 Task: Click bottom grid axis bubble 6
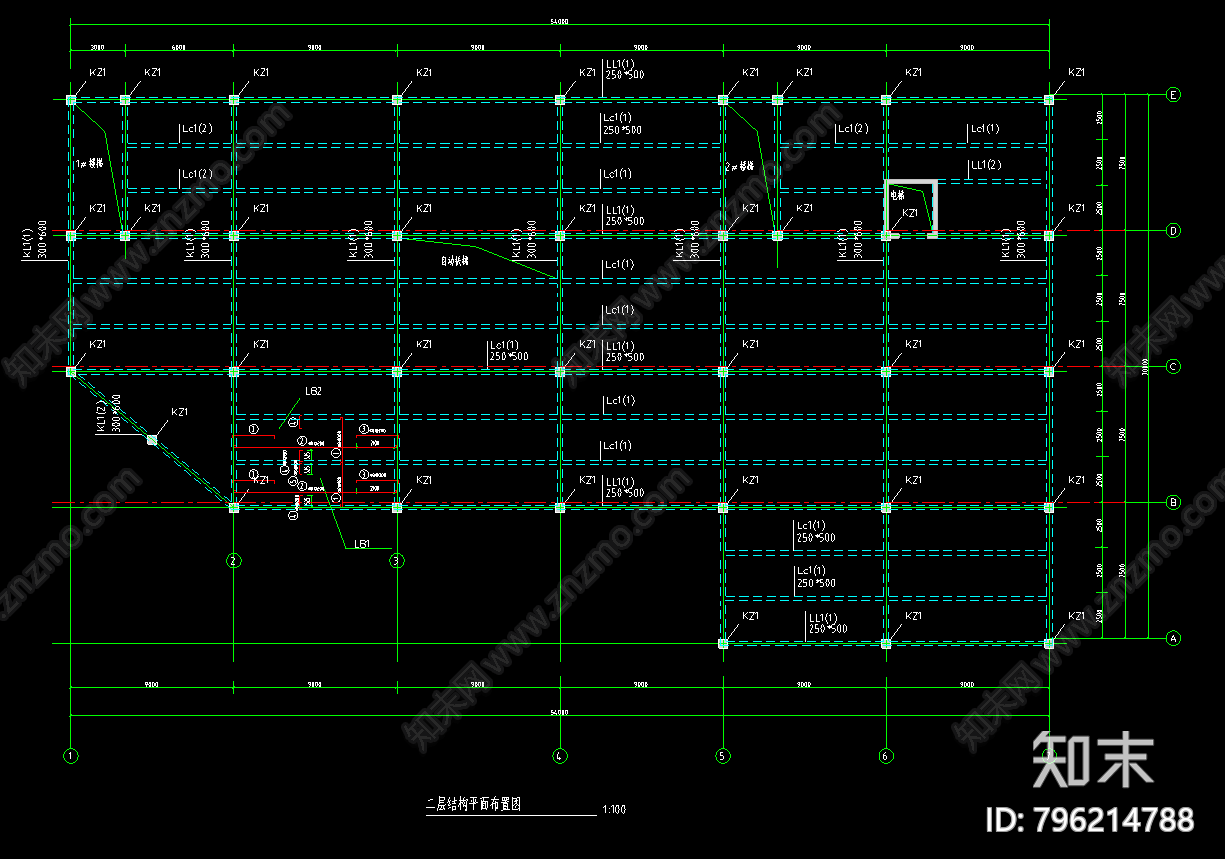click(886, 756)
